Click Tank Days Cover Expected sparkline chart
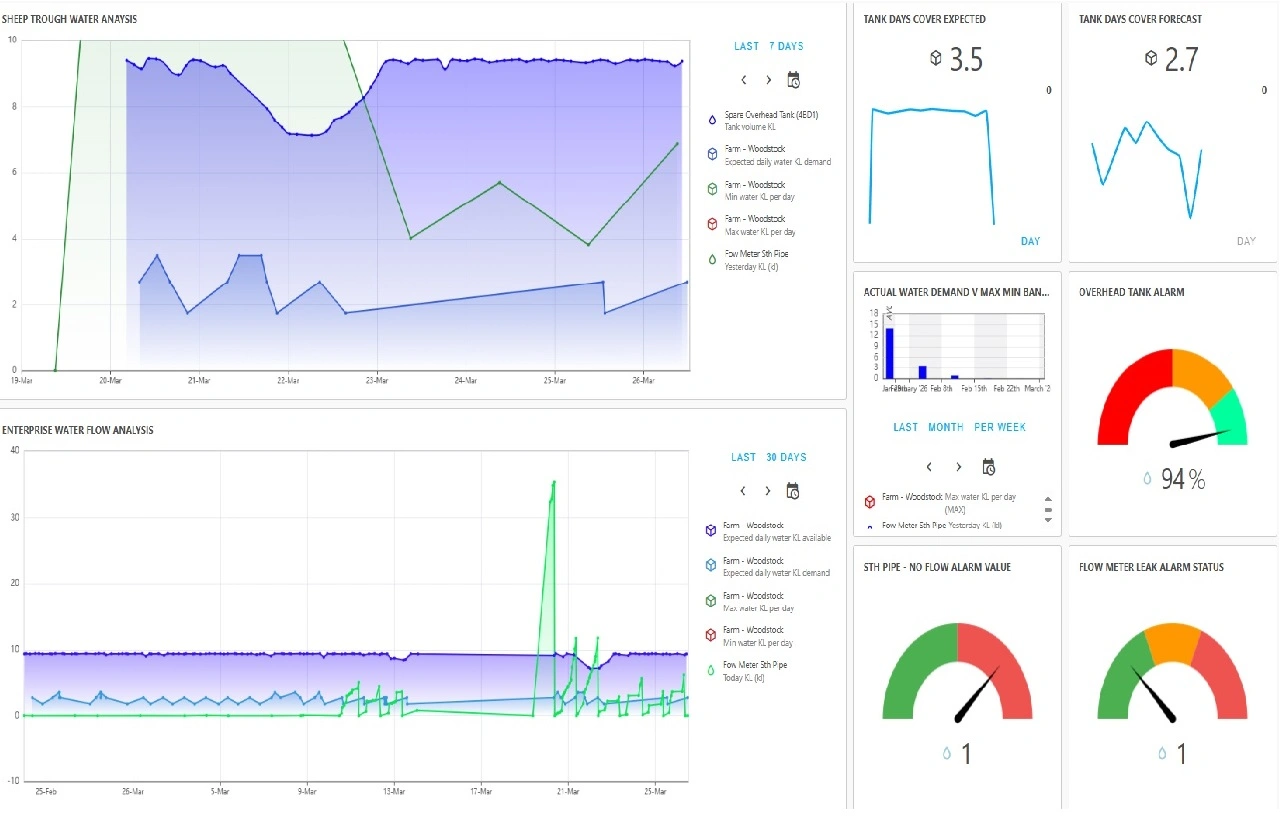 click(932, 165)
